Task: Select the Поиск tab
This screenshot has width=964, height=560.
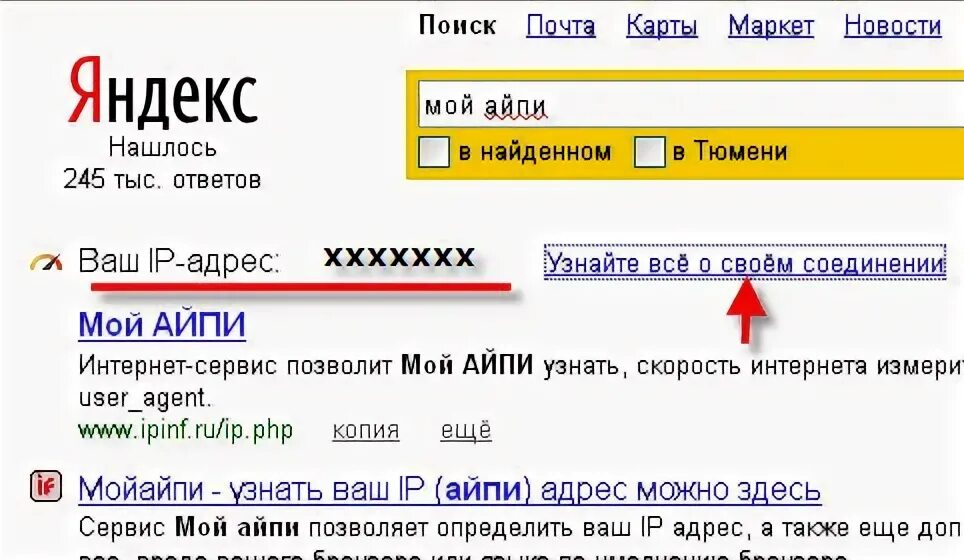Action: [457, 26]
